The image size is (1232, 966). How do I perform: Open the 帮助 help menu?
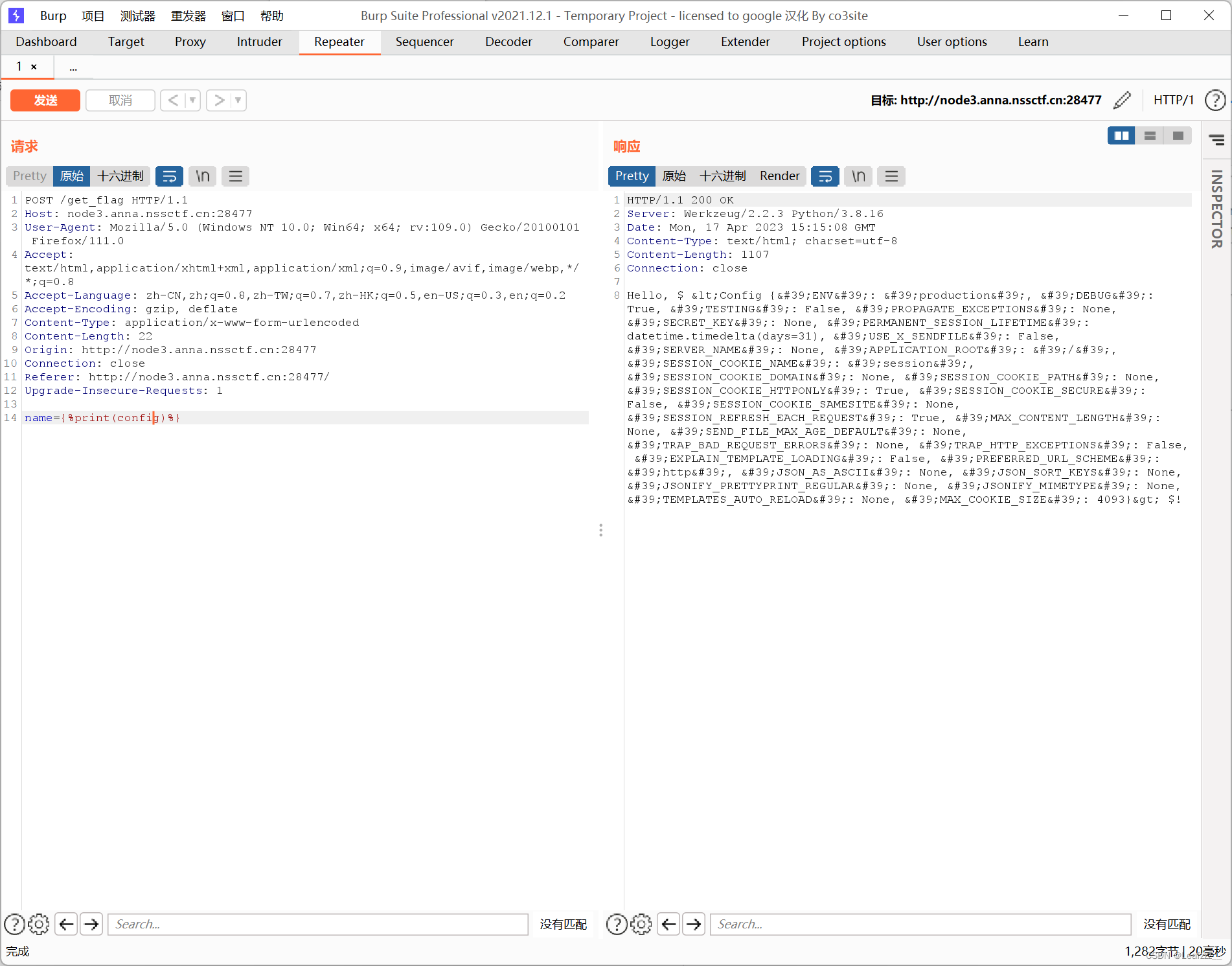[272, 16]
